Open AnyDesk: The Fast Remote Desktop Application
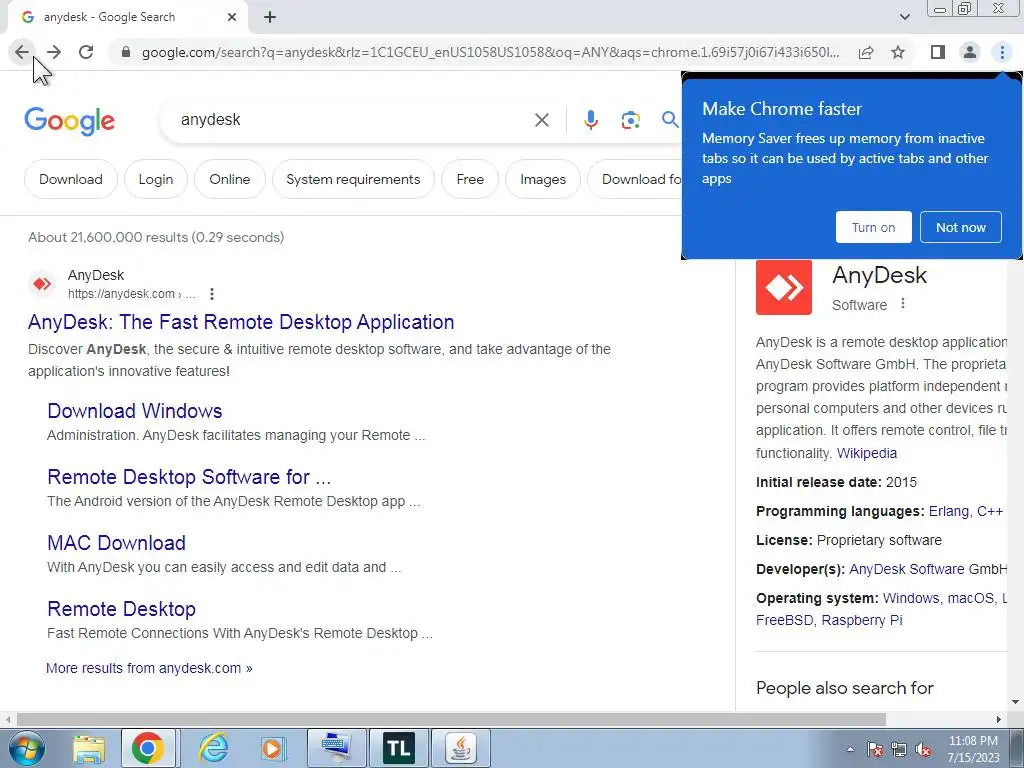The image size is (1024, 768). (x=241, y=322)
